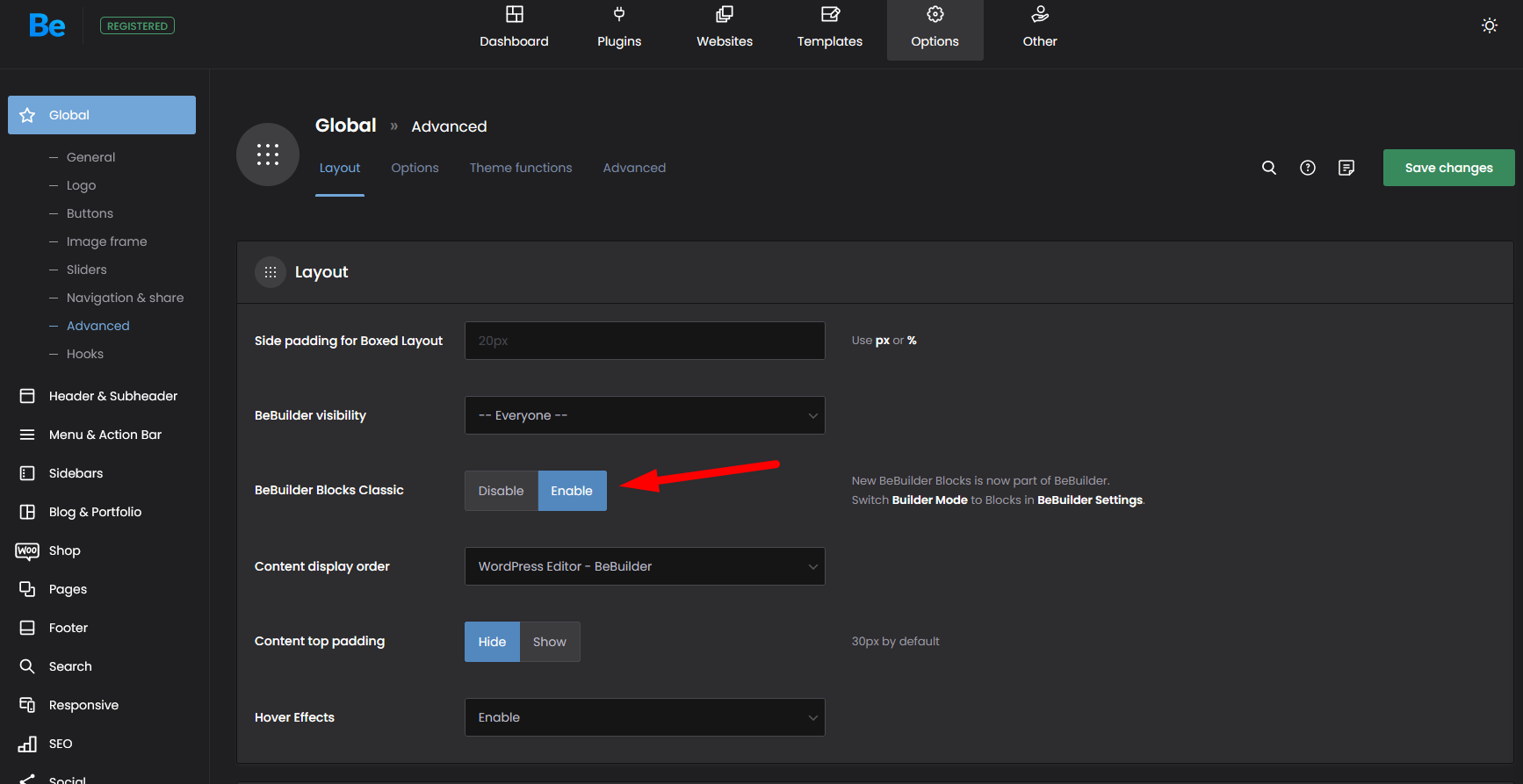
Task: Click the SEO chart icon
Action: coord(27,744)
